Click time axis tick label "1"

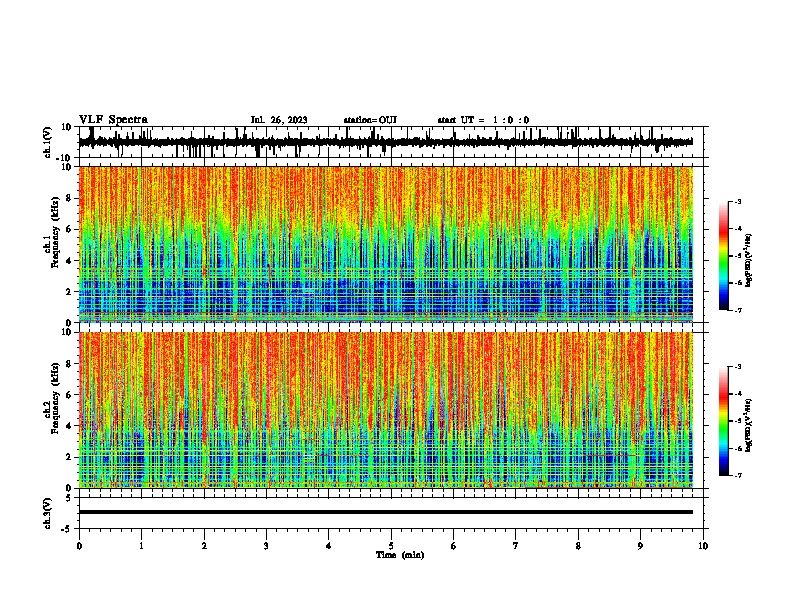[141, 546]
